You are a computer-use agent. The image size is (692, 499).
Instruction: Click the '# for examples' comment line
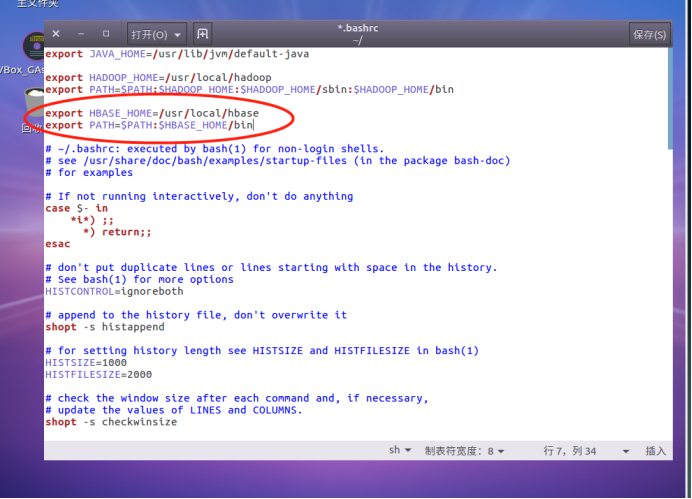[89, 173]
